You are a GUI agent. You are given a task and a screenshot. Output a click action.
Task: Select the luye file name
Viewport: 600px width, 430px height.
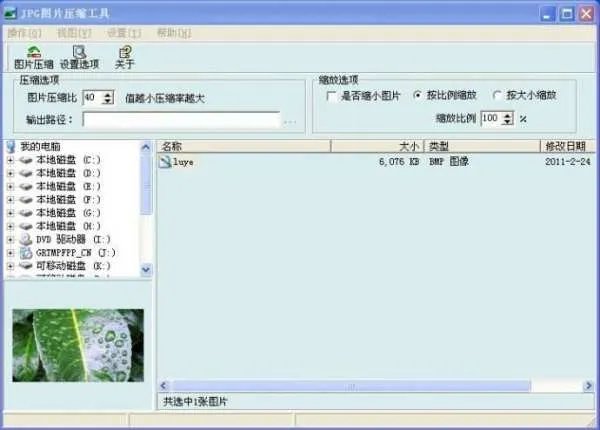183,162
